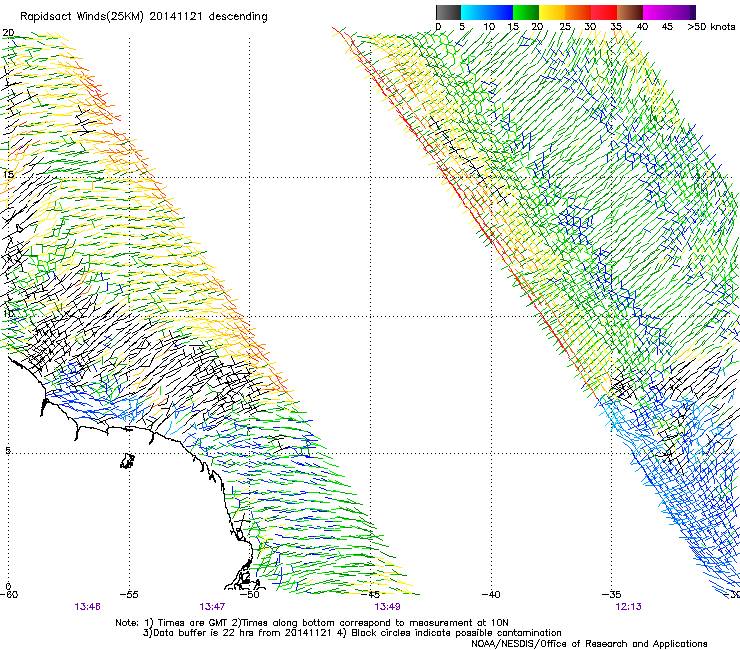Click the swath time '12:13'
The image size is (740, 650).
click(x=628, y=607)
